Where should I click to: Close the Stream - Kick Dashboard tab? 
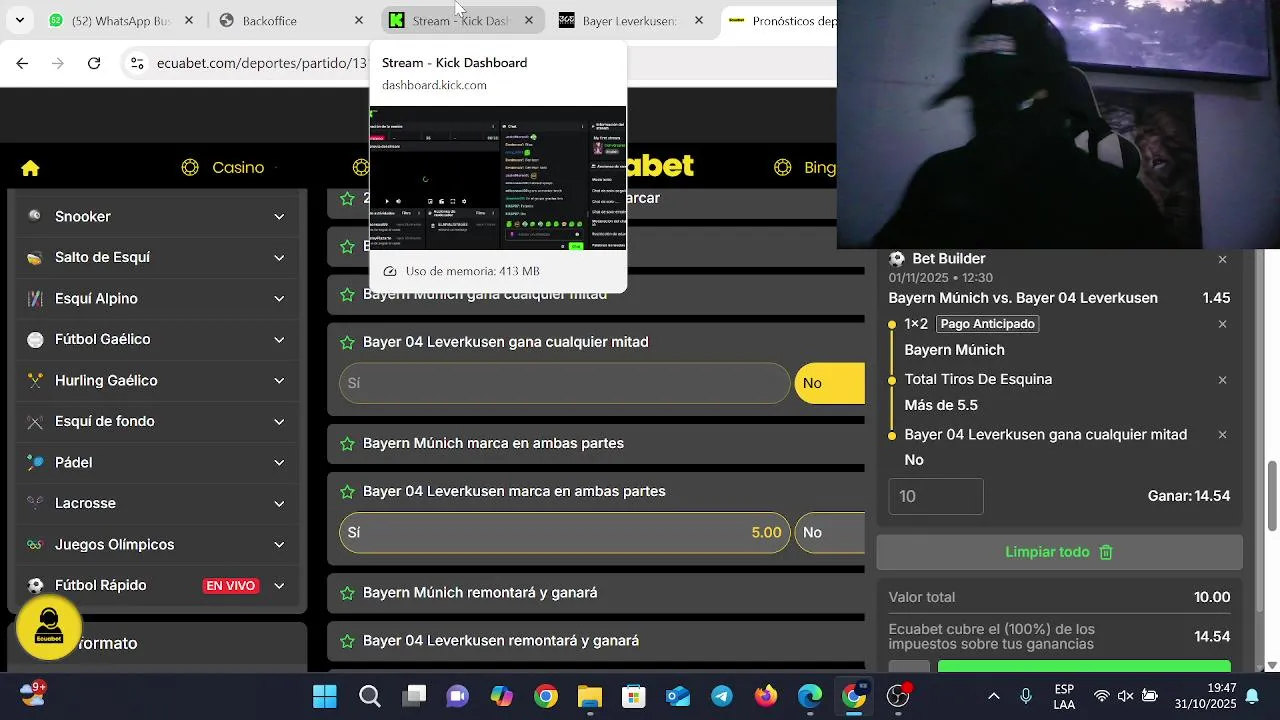(x=529, y=20)
